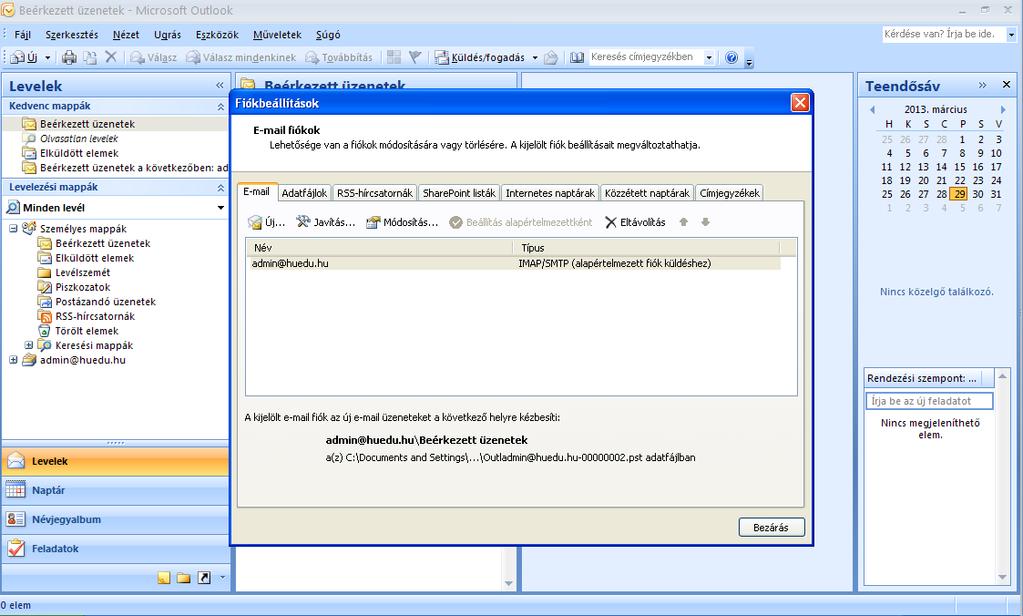Move account down with arrow icon
This screenshot has height=616, width=1023.
click(705, 222)
